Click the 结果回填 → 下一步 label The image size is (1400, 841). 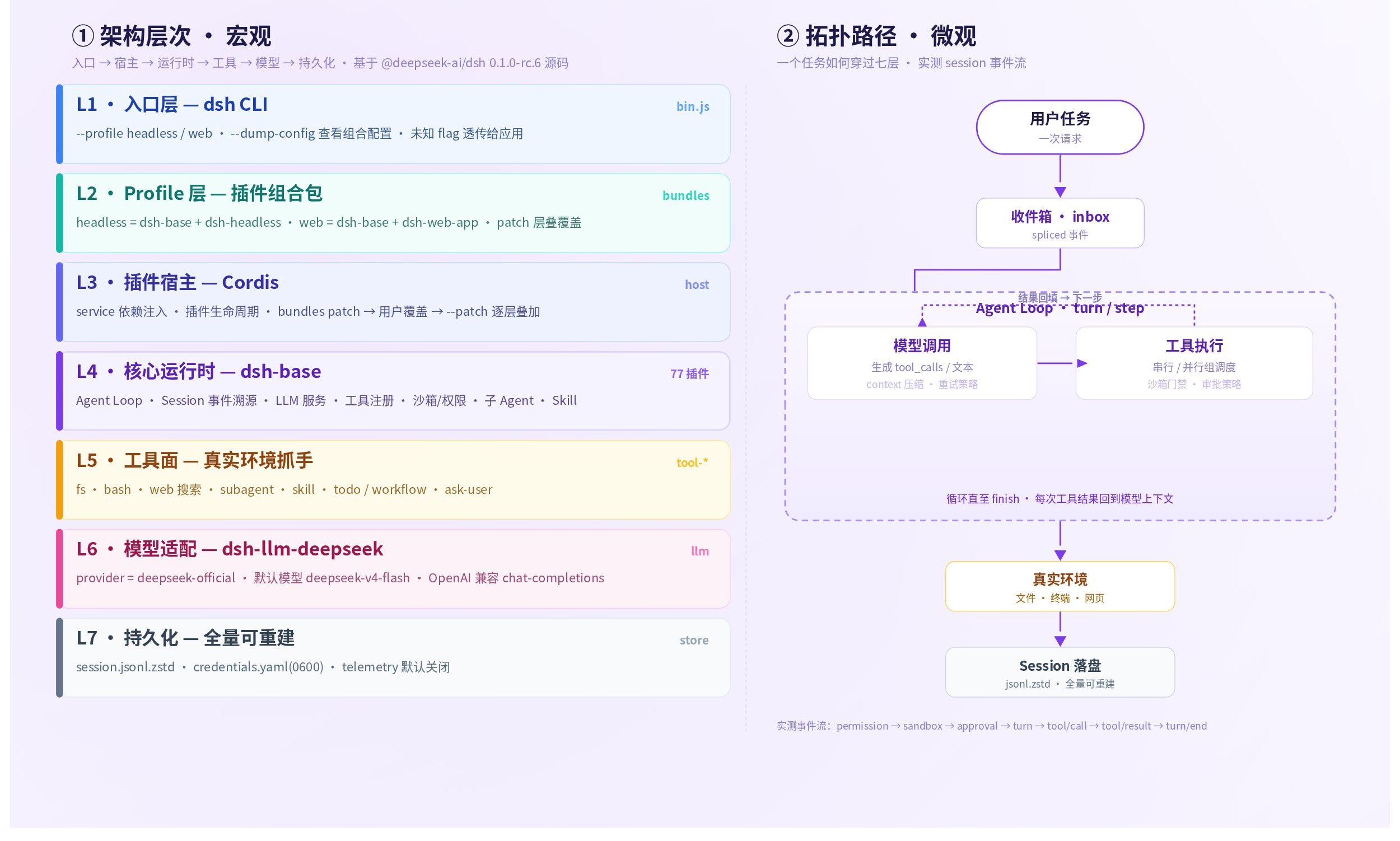(x=1060, y=297)
